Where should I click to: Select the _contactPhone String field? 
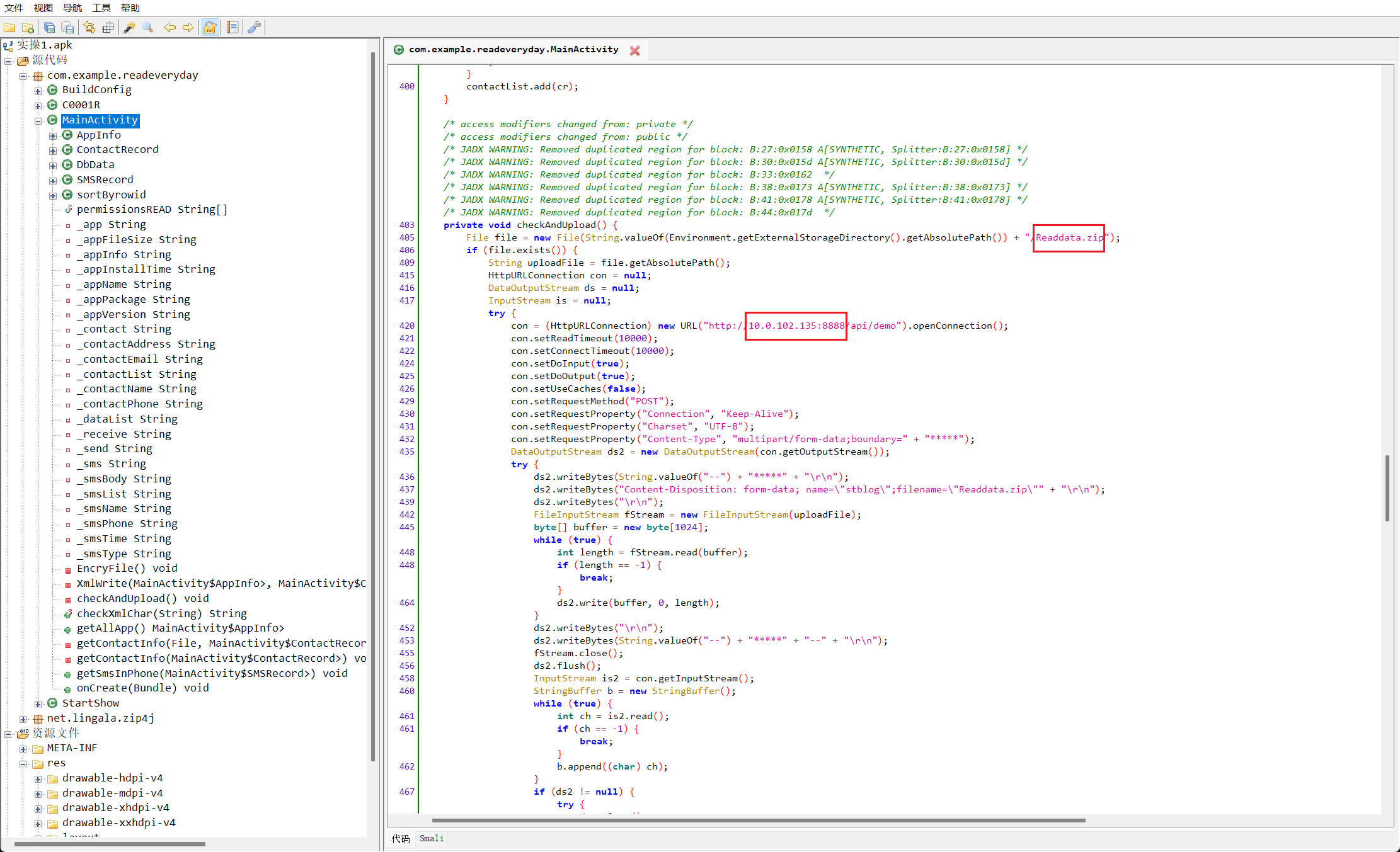139,404
